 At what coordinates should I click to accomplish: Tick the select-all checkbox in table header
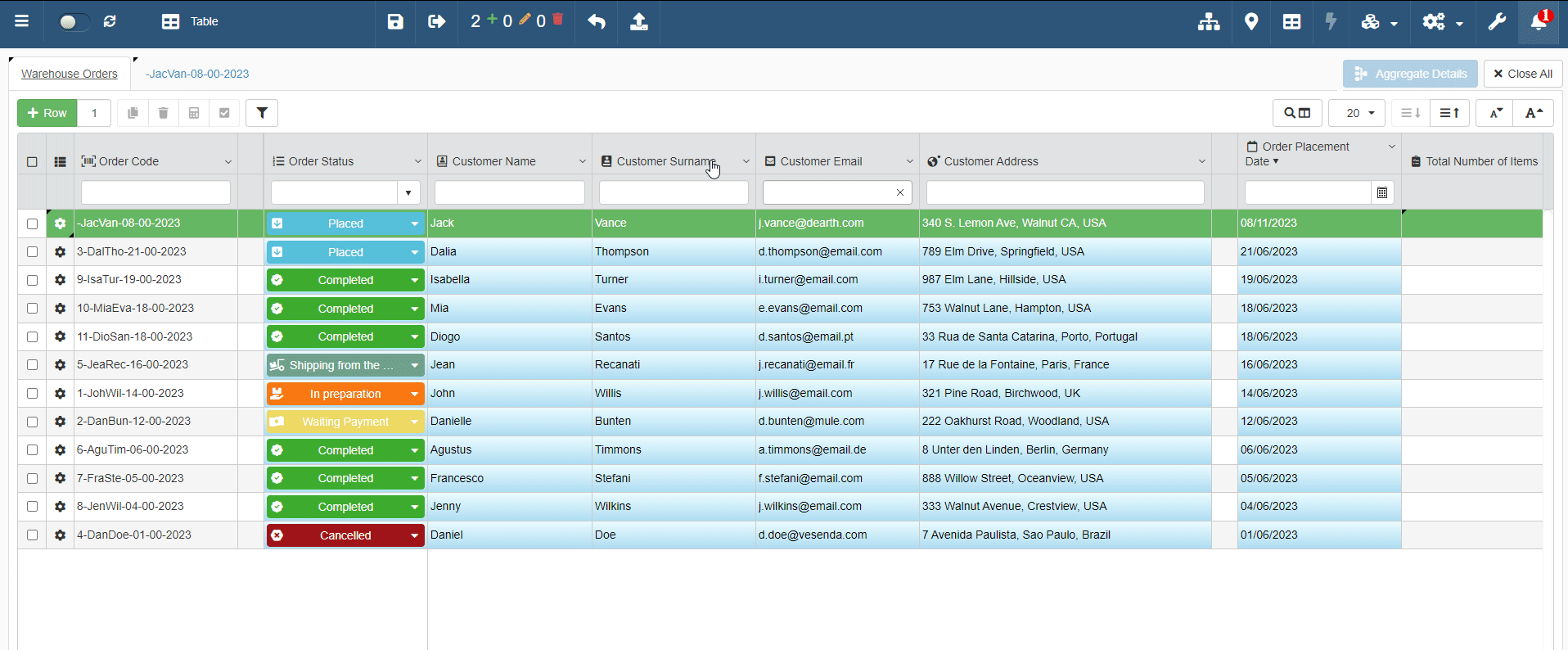pyautogui.click(x=32, y=162)
